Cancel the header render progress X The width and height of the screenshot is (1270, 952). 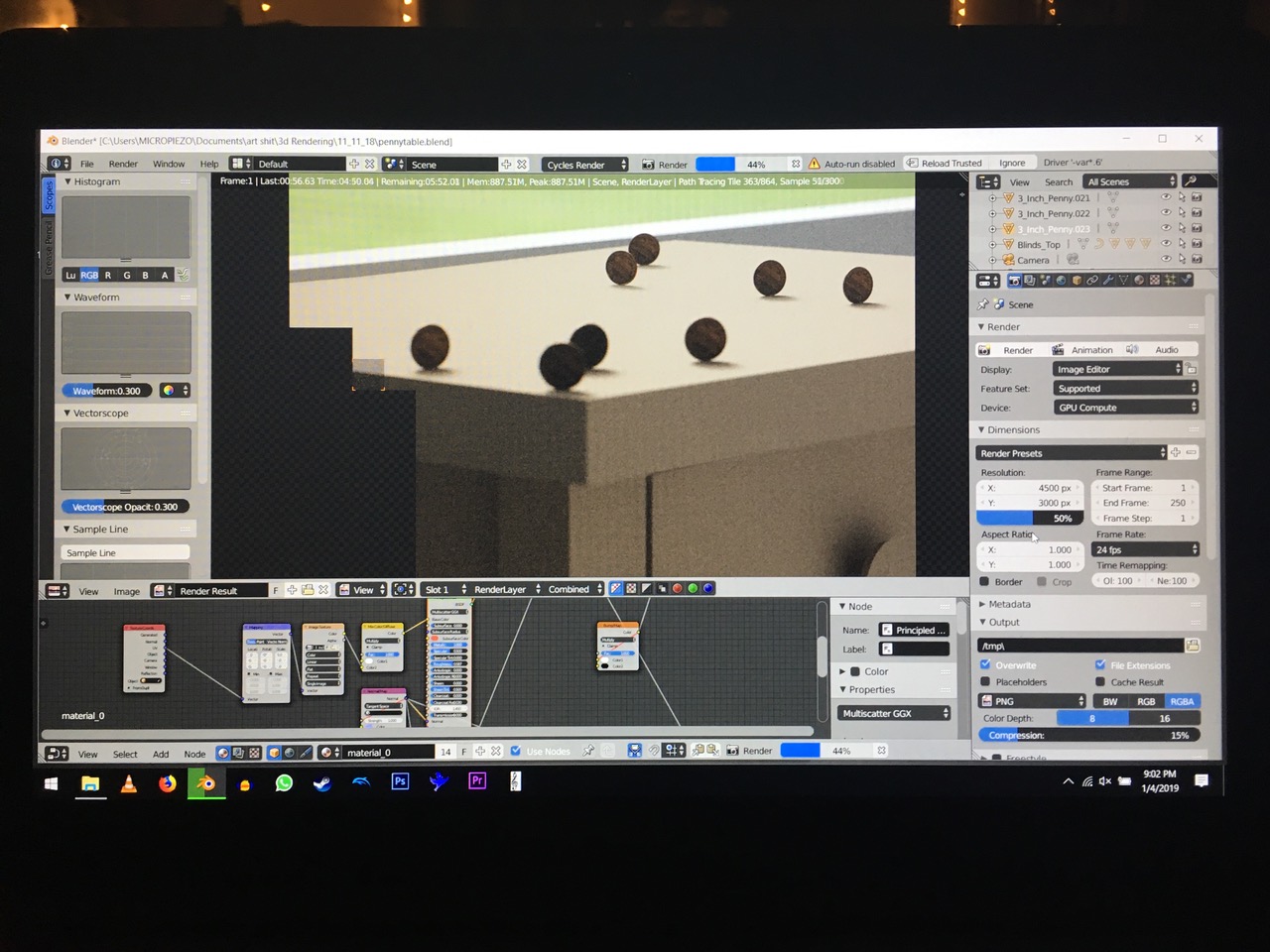tap(796, 164)
